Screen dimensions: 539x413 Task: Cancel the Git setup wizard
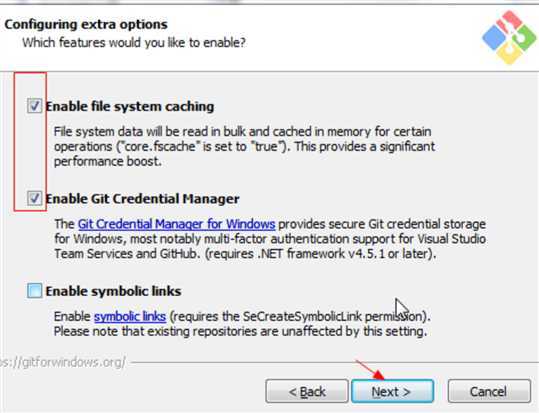pyautogui.click(x=489, y=391)
